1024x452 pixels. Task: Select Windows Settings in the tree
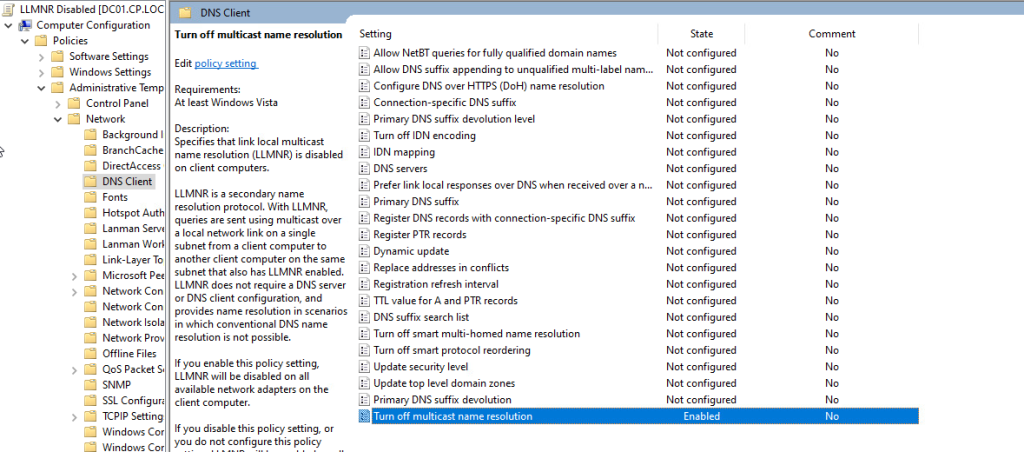[x=110, y=72]
